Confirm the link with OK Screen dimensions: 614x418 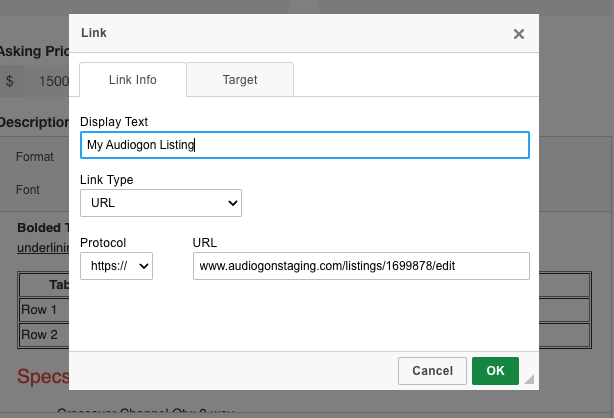pos(495,371)
